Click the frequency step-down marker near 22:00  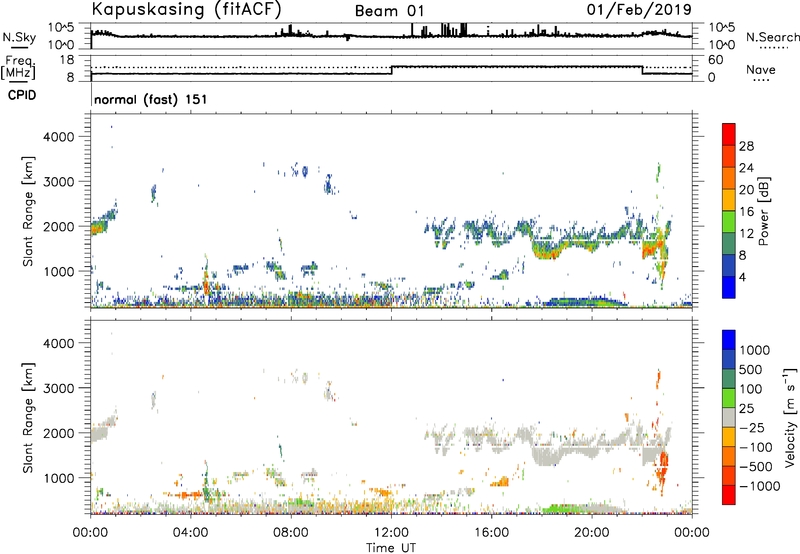(642, 70)
